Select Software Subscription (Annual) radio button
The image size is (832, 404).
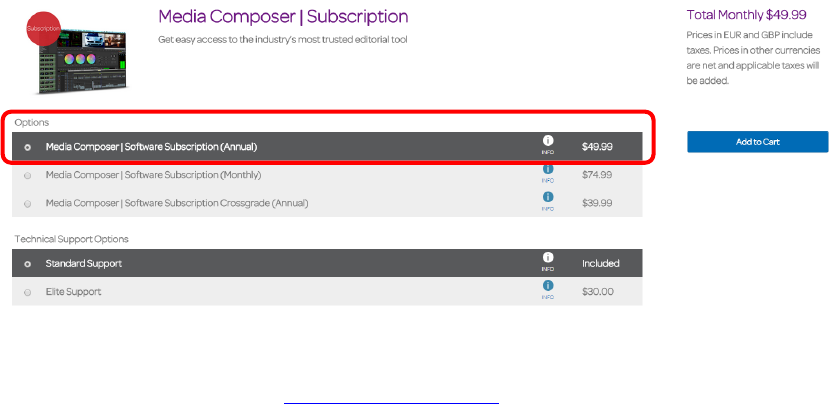27,147
